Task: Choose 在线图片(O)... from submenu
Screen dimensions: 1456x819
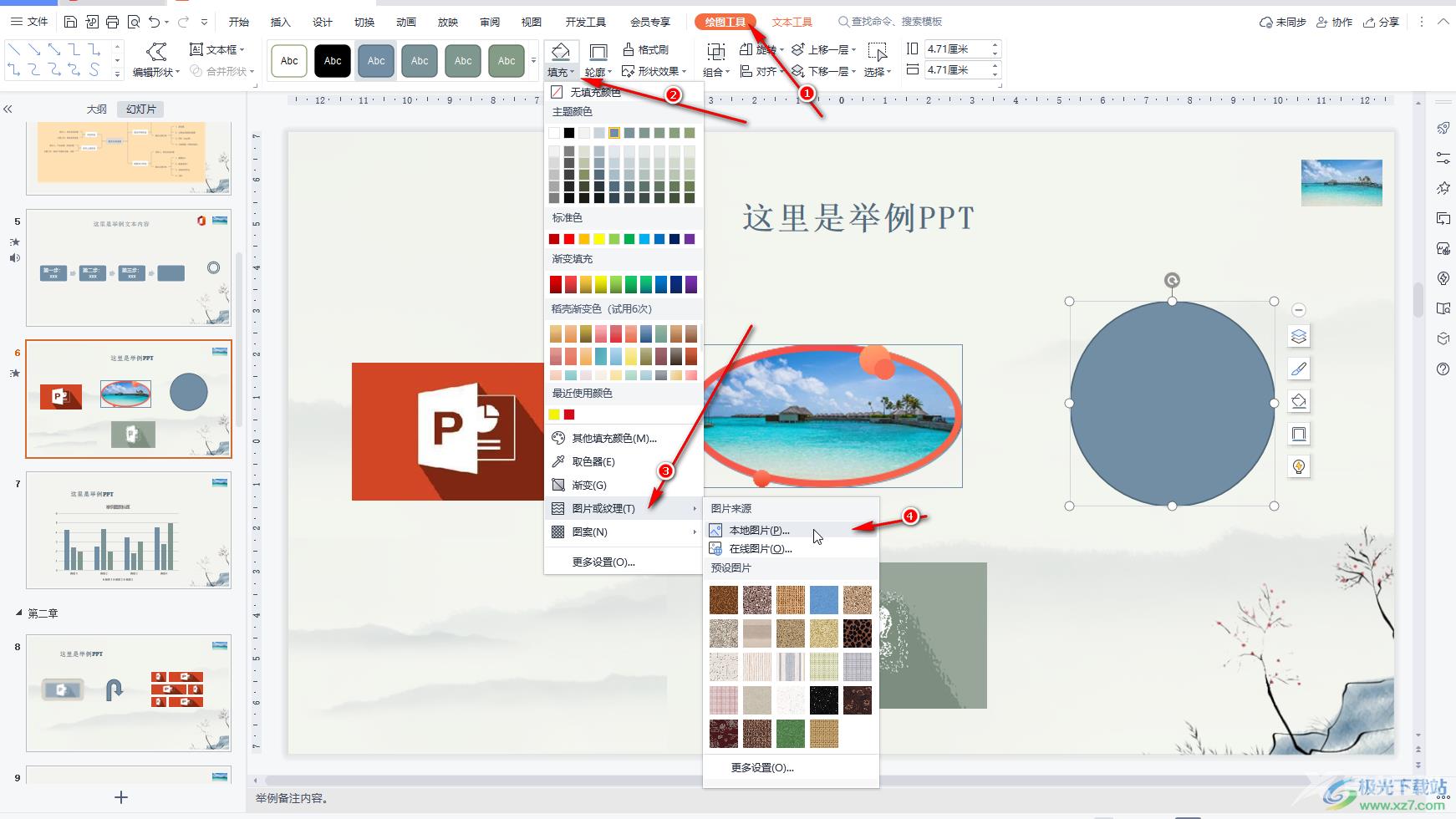Action: 791,549
